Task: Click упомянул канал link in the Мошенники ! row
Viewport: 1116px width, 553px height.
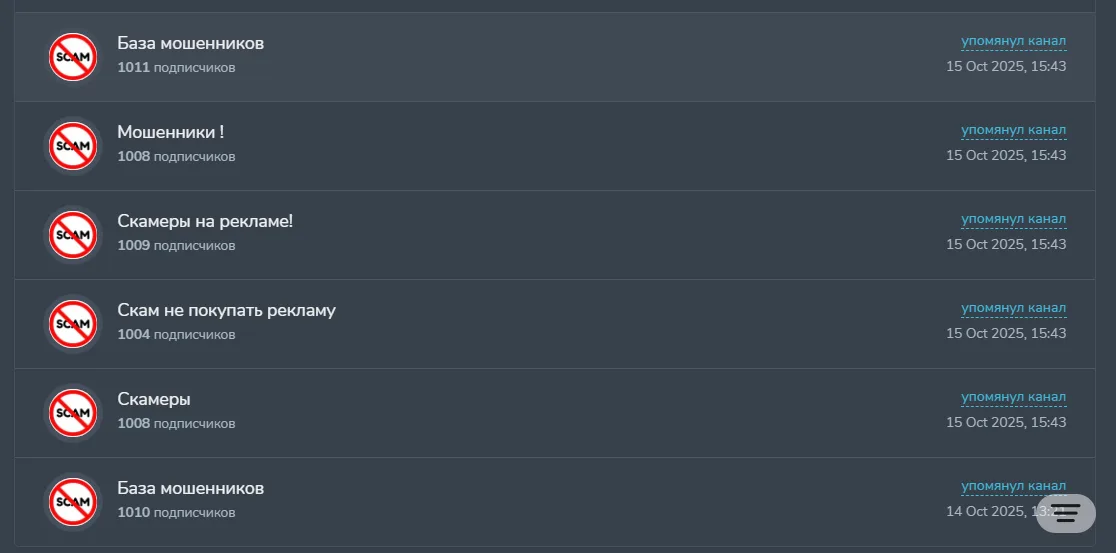Action: click(1014, 130)
